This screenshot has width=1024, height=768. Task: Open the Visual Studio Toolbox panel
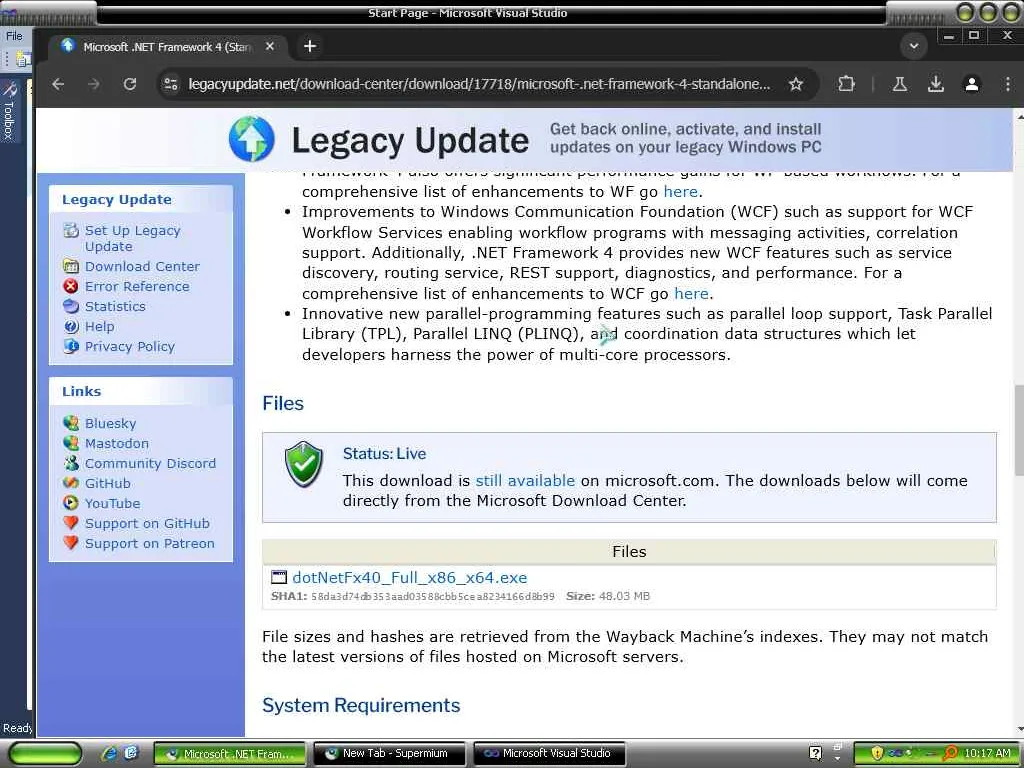pos(9,111)
